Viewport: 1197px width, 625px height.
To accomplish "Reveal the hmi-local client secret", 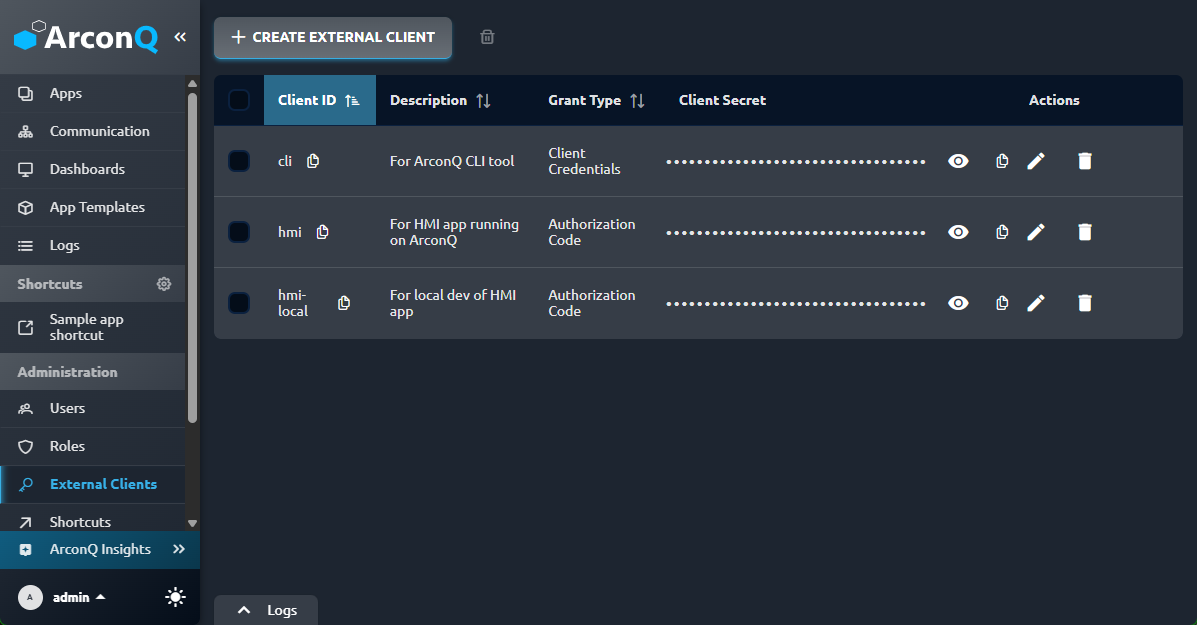I will pos(958,303).
